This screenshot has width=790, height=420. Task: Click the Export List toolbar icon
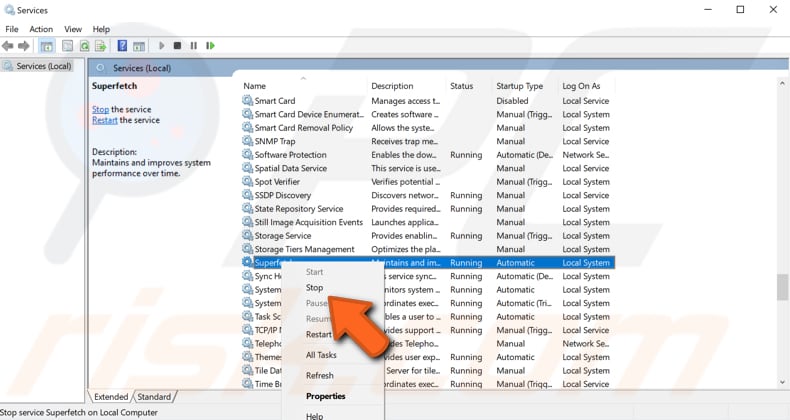pos(100,46)
